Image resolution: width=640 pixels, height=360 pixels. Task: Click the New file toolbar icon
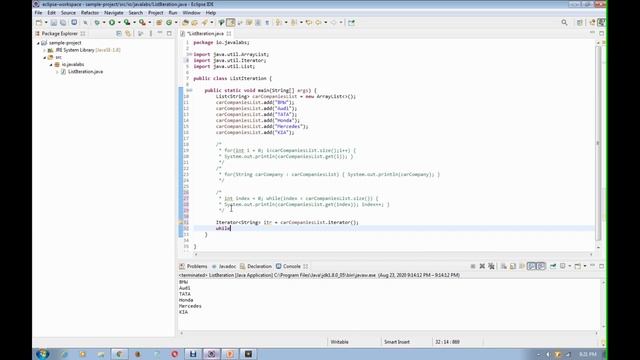click(39, 22)
